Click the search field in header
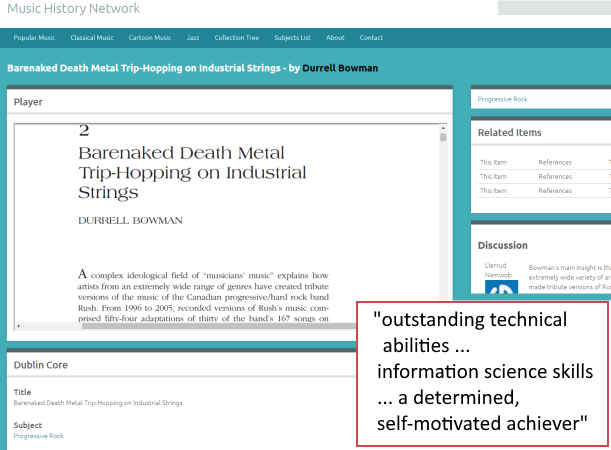 point(554,8)
